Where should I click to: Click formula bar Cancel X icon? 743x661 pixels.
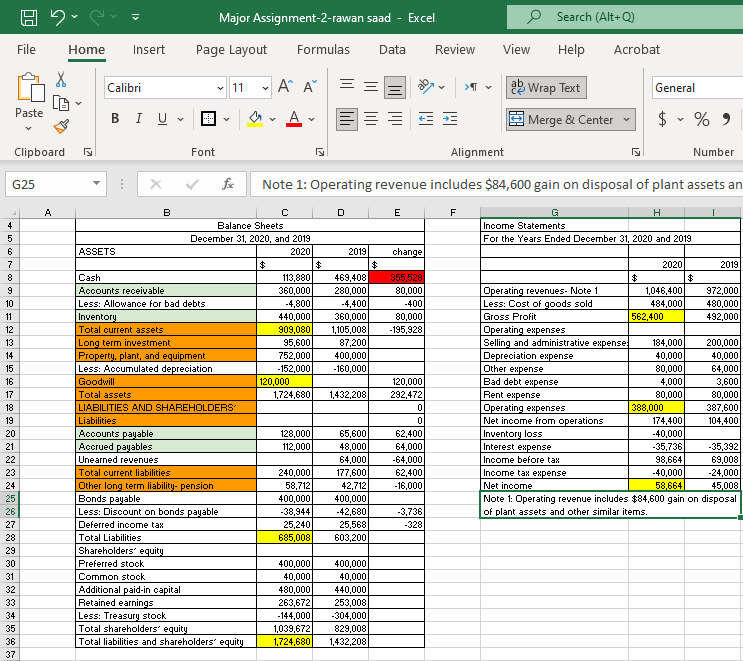pos(156,184)
